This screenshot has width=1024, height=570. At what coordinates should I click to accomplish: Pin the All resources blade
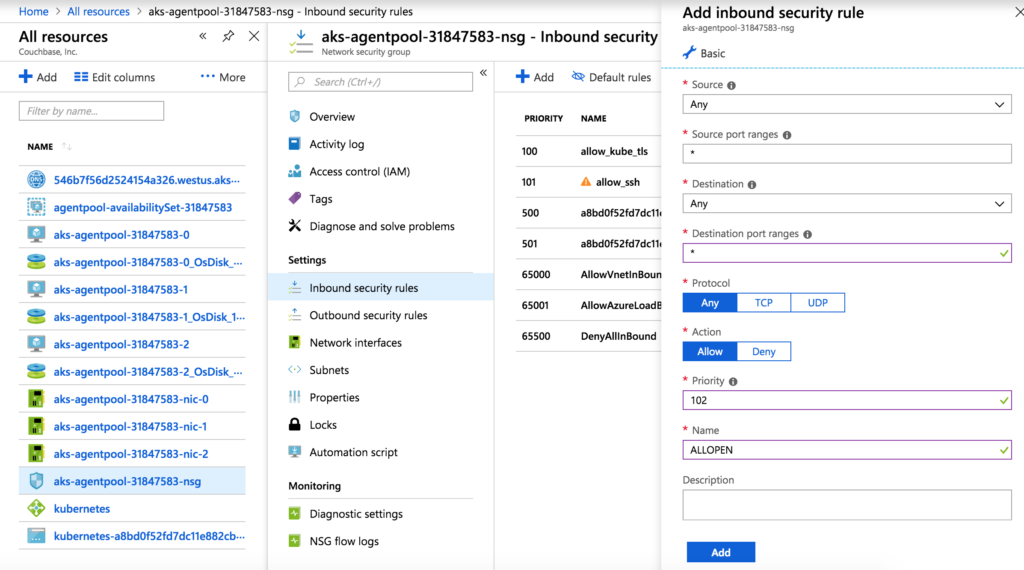[x=228, y=37]
